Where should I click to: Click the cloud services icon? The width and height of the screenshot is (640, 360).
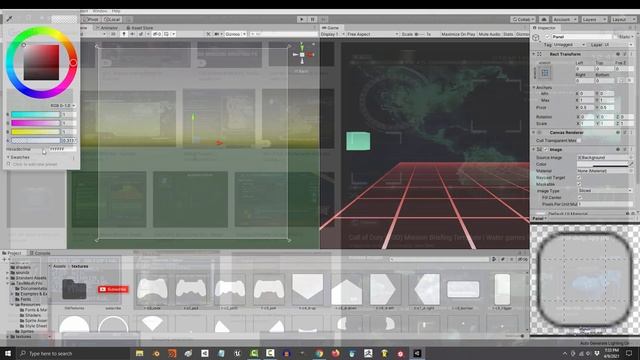click(x=544, y=19)
